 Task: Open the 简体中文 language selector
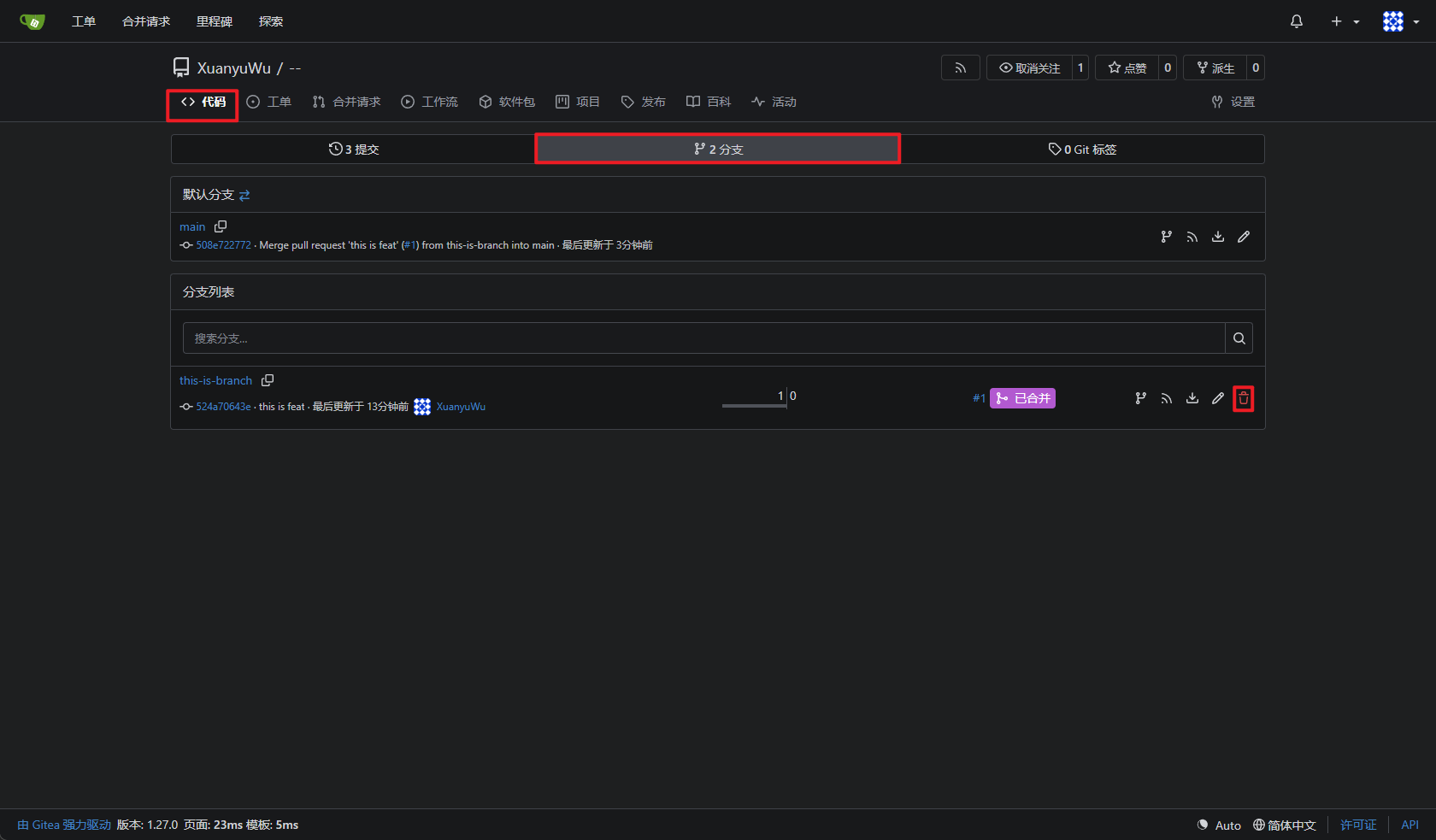1285,825
